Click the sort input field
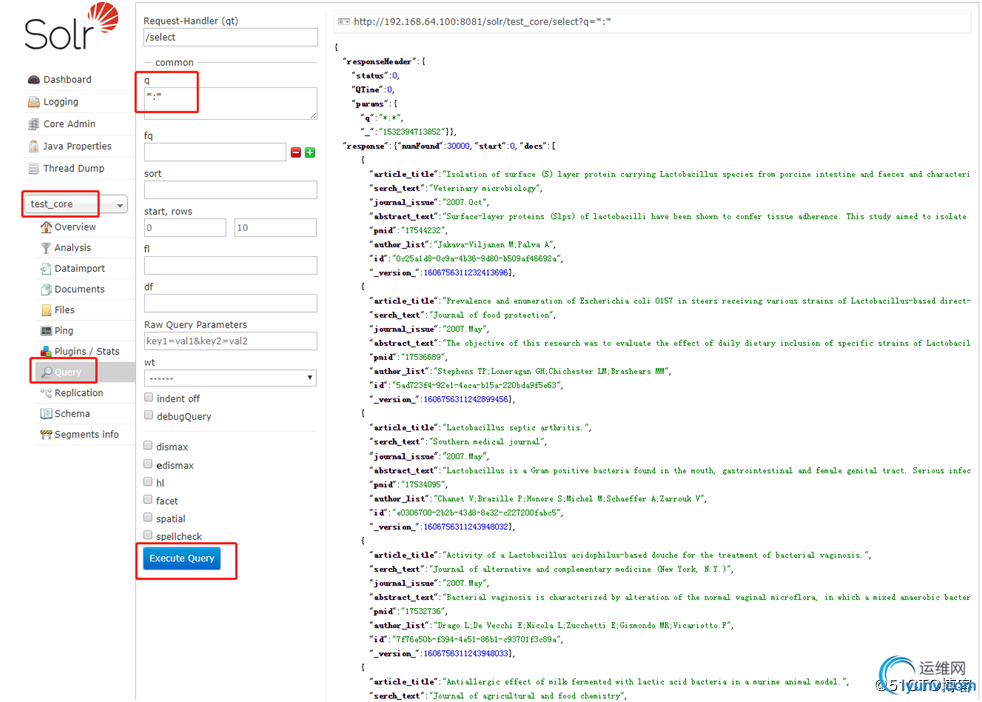 click(230, 190)
